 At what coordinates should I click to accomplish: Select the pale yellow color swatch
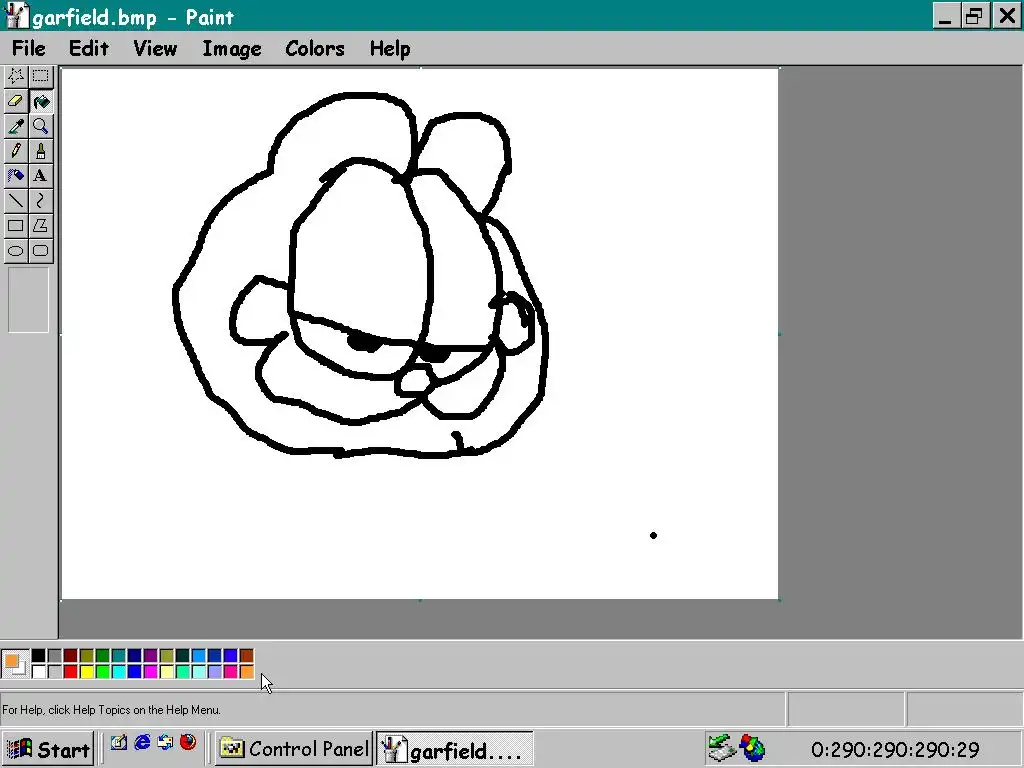[167, 672]
